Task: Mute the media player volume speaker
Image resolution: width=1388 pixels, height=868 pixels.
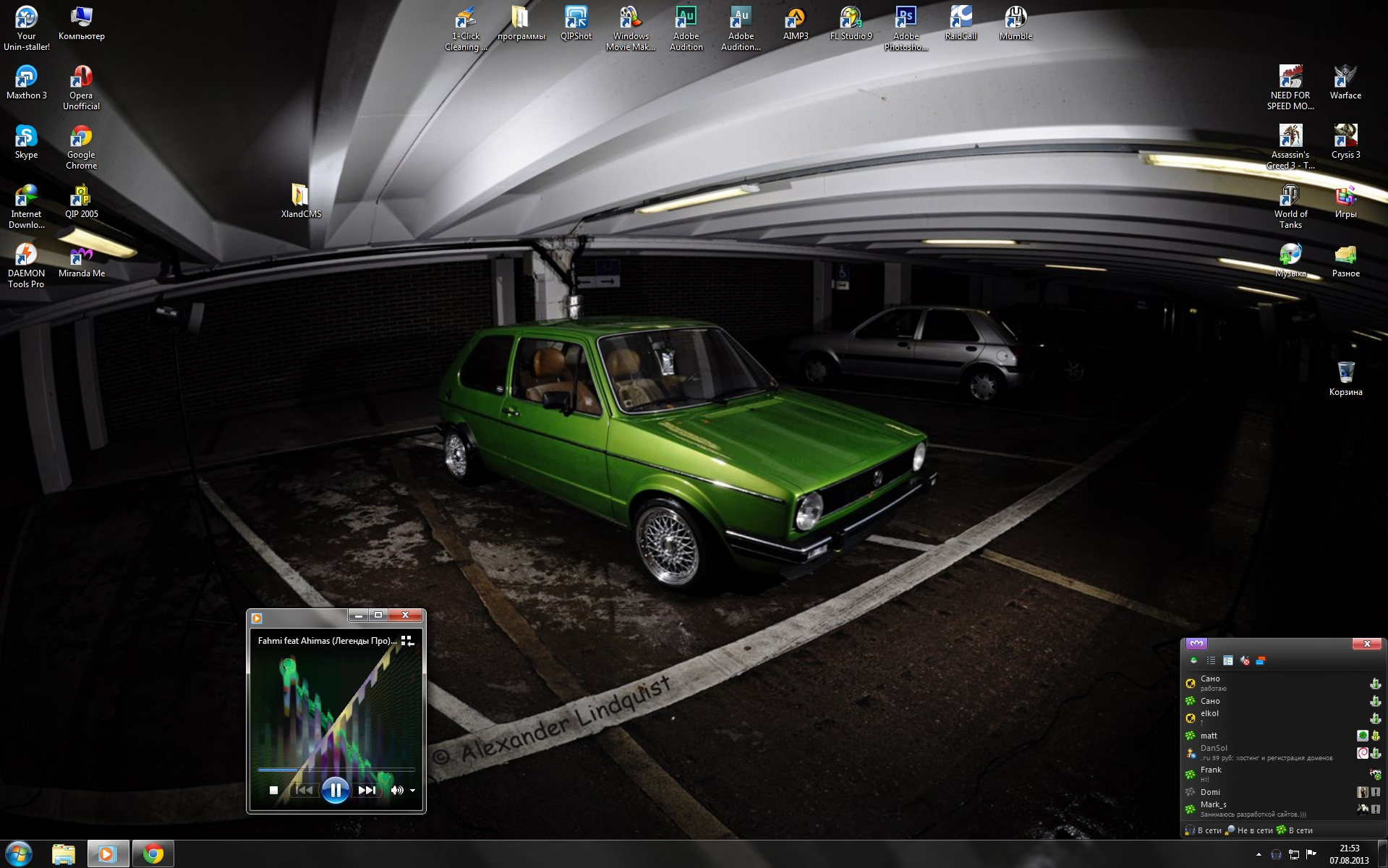Action: click(396, 790)
